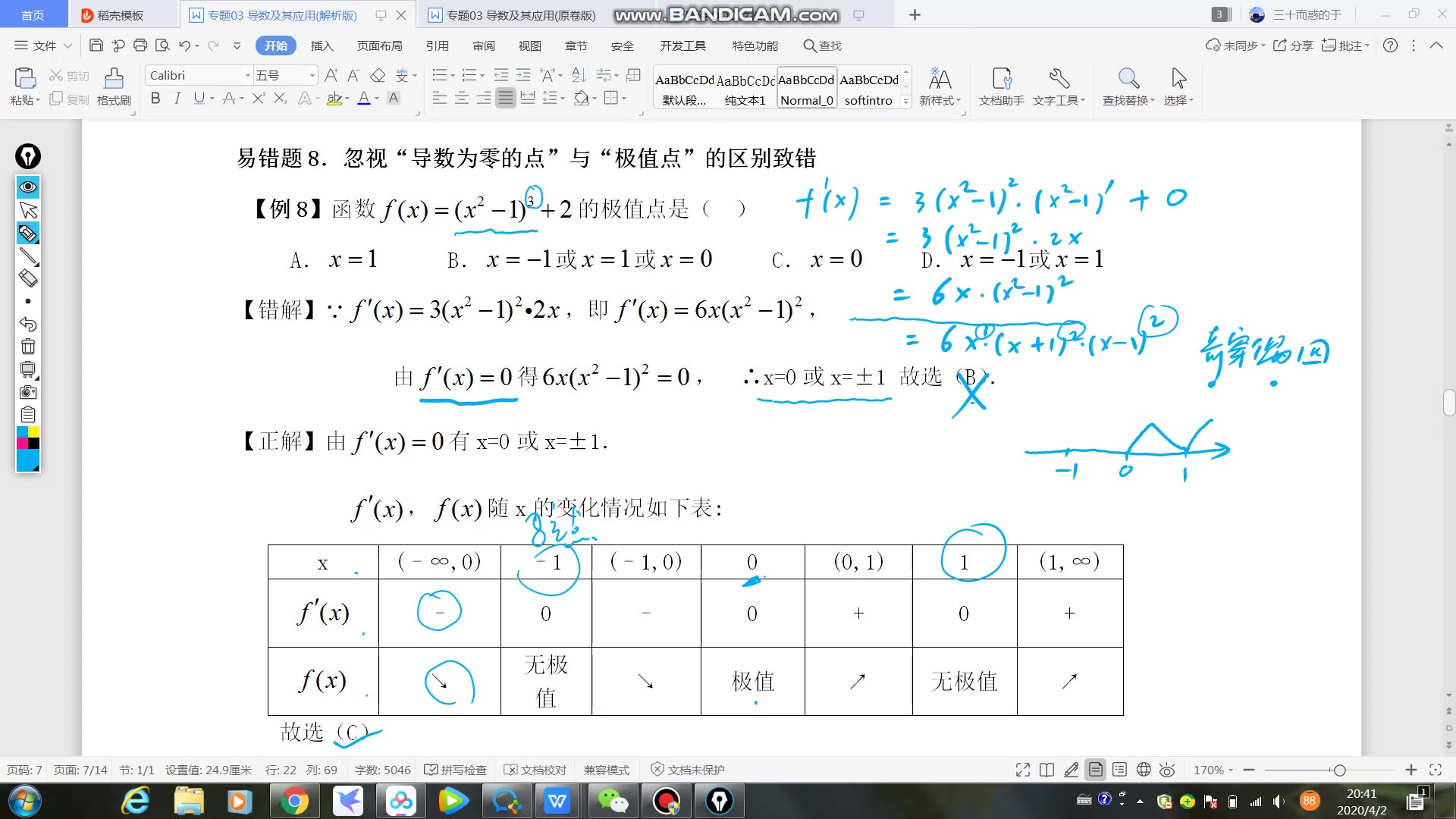Toggle center alignment

pyautogui.click(x=462, y=98)
